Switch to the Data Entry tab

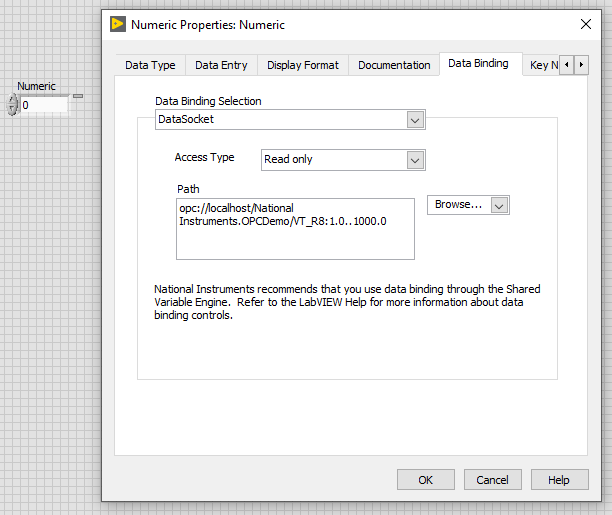tap(221, 65)
